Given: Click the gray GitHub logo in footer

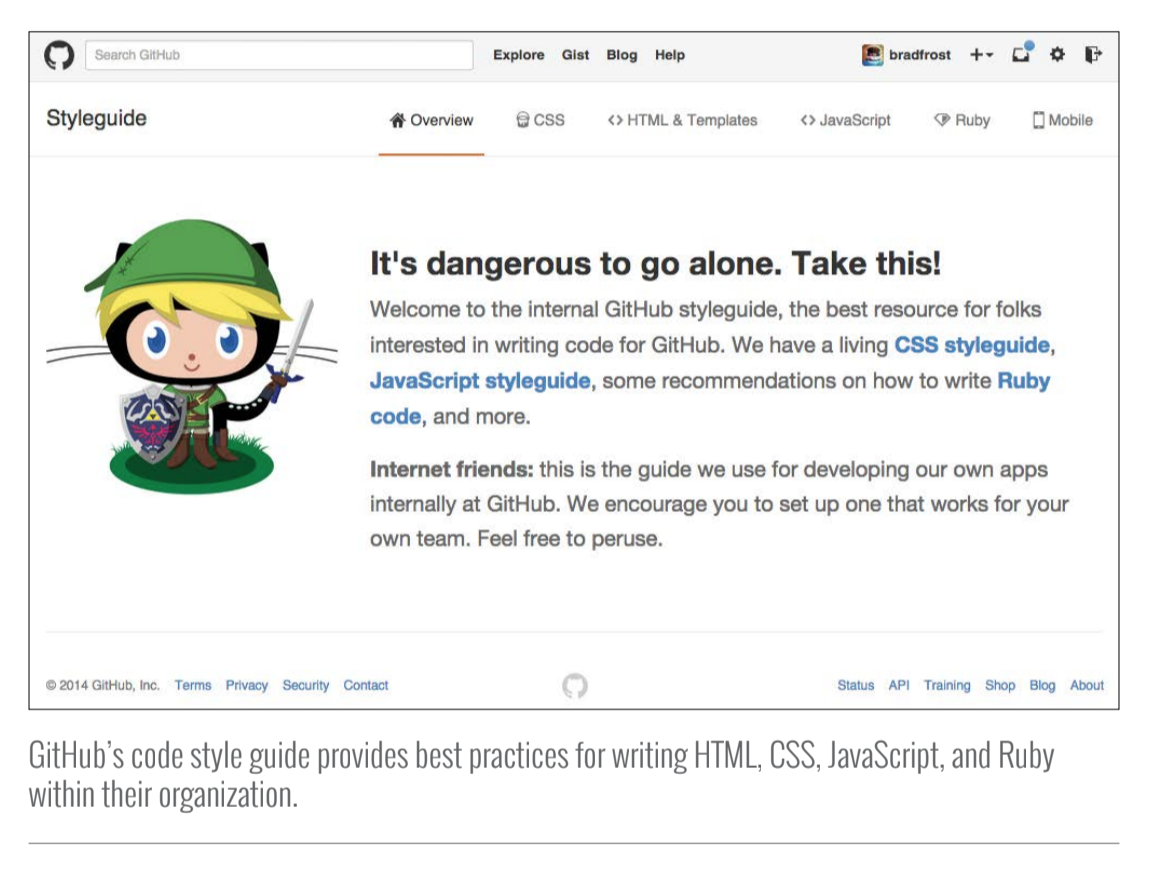Looking at the screenshot, I should tap(575, 685).
